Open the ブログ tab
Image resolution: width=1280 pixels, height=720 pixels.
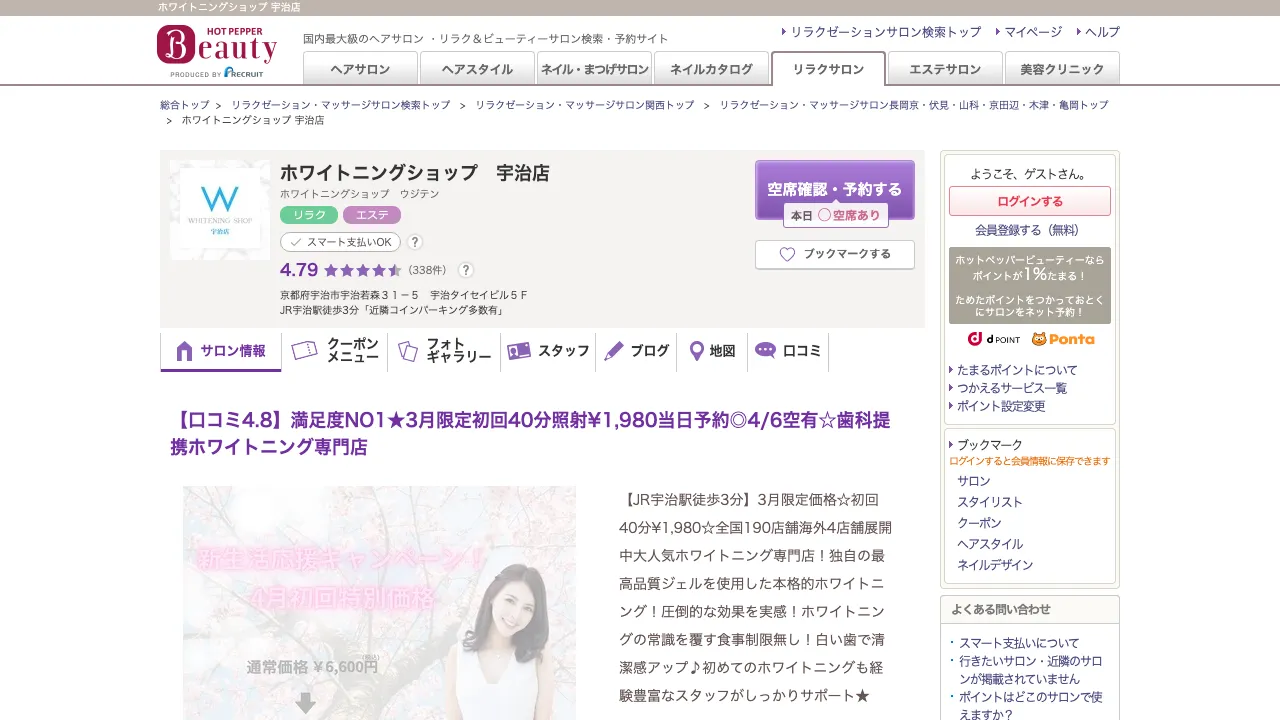pyautogui.click(x=637, y=351)
